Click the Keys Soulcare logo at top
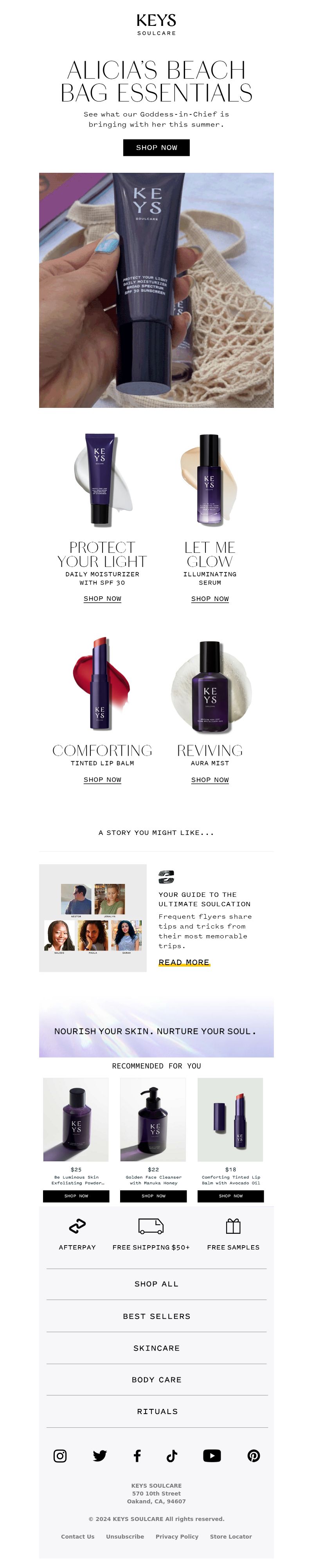 coord(156,25)
